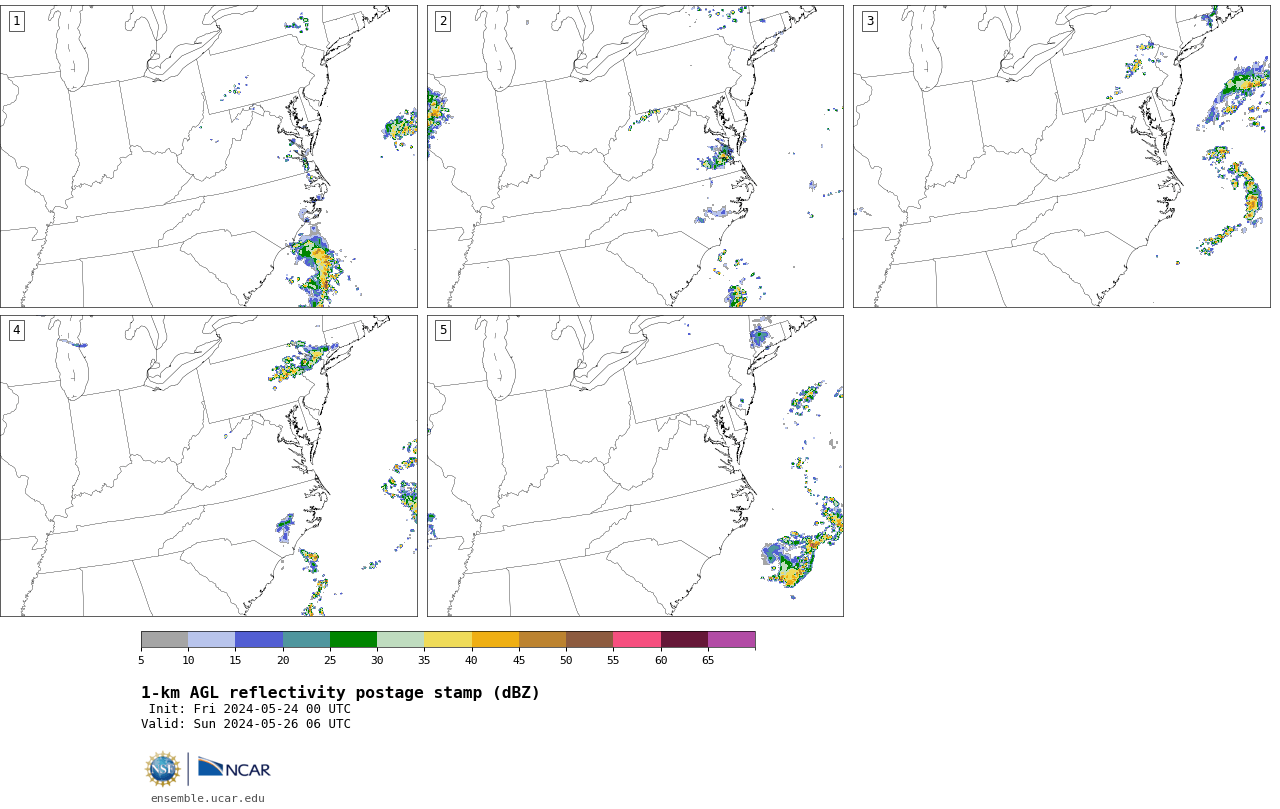The width and height of the screenshot is (1280, 809).
Task: Click the colorbar tick label '50'
Action: point(566,660)
